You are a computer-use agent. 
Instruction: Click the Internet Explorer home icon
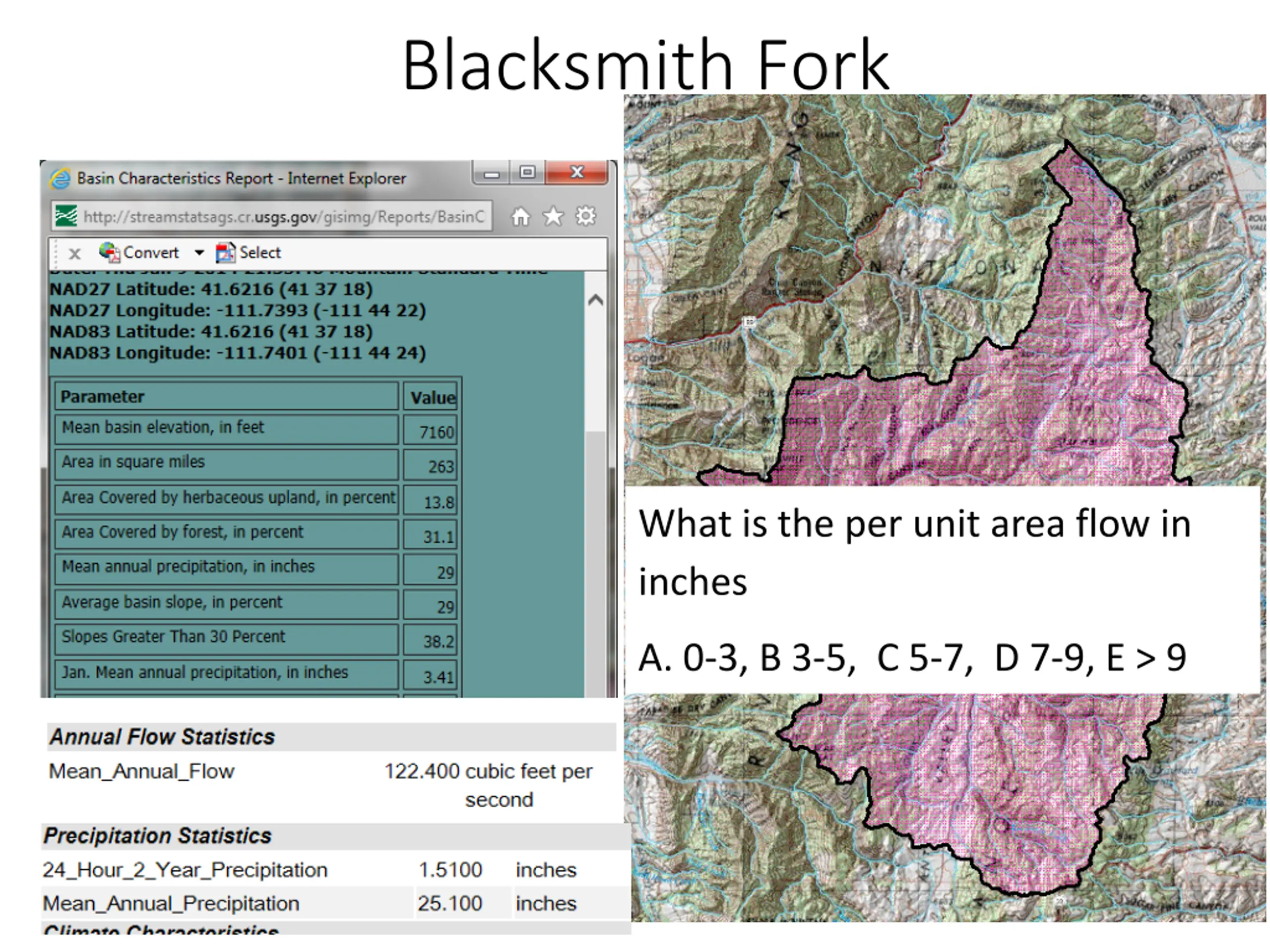coord(521,217)
